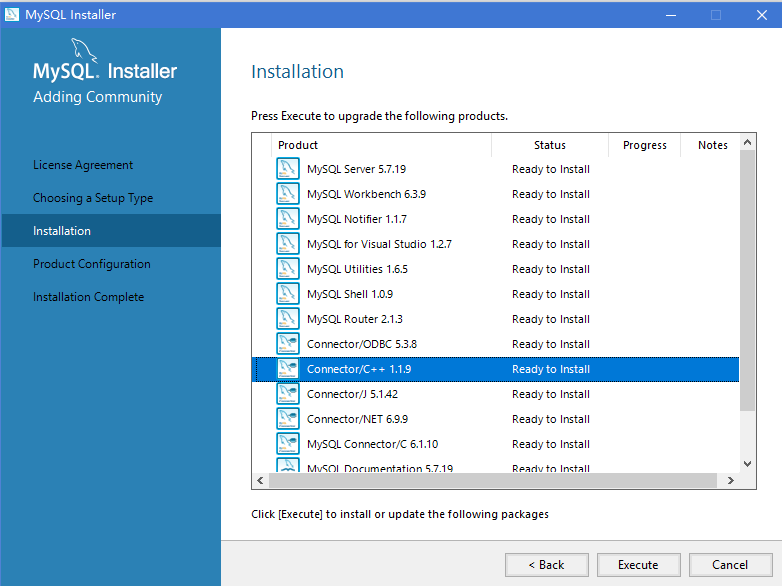
Task: Select Connector/J 5.1.42 text
Action: 353,394
